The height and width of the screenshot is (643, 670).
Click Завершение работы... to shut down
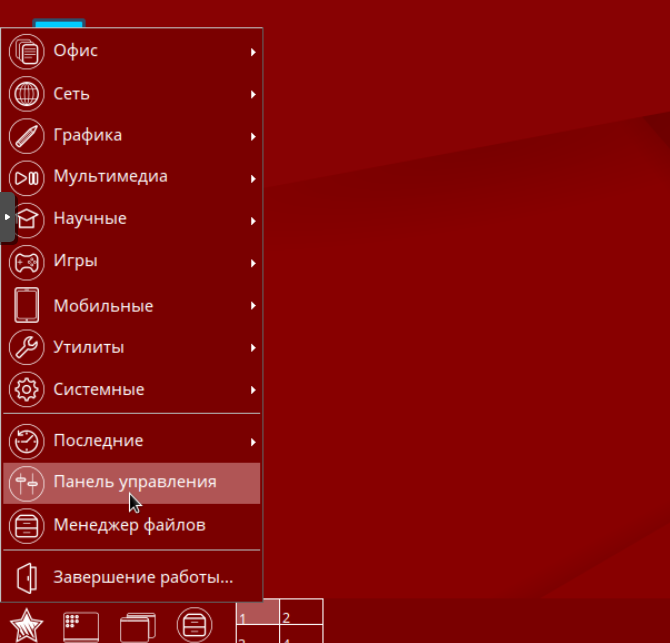142,577
